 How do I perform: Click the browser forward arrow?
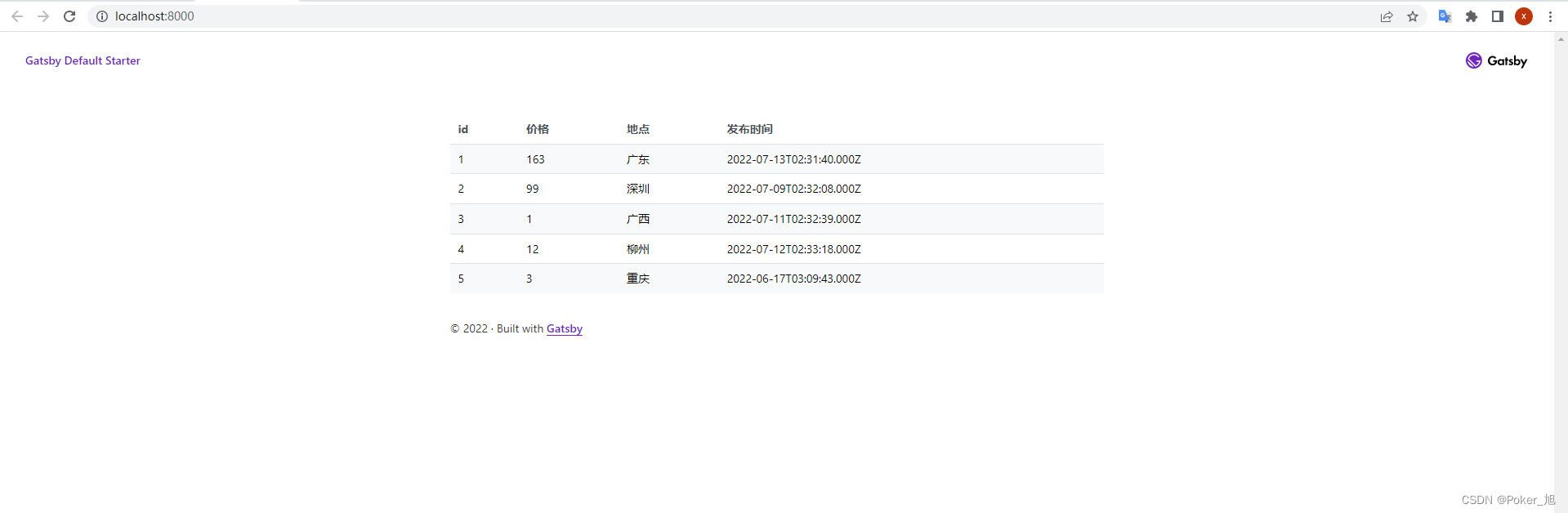point(43,16)
